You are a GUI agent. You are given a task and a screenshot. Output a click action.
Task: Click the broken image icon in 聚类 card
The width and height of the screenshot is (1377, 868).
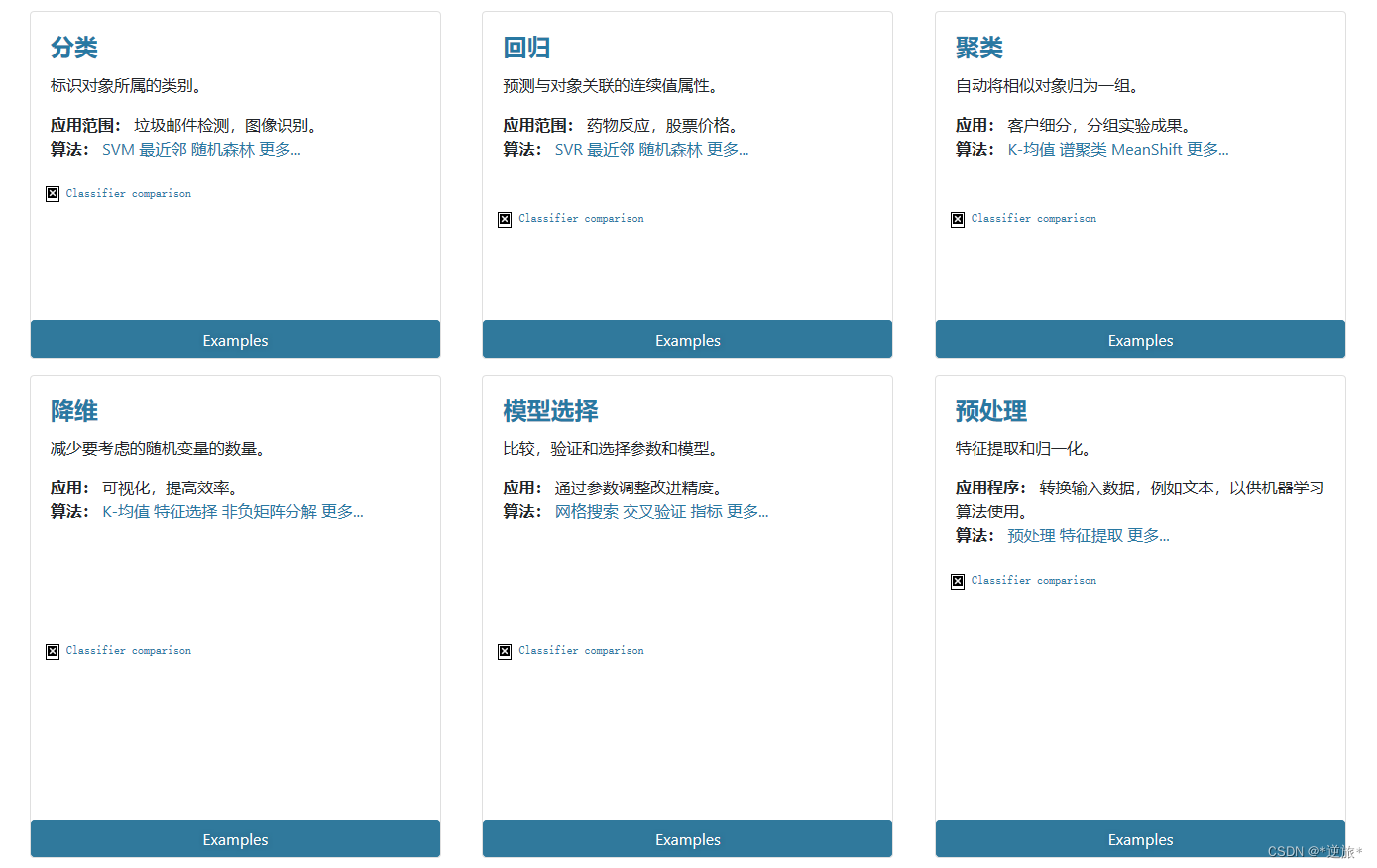coord(958,219)
